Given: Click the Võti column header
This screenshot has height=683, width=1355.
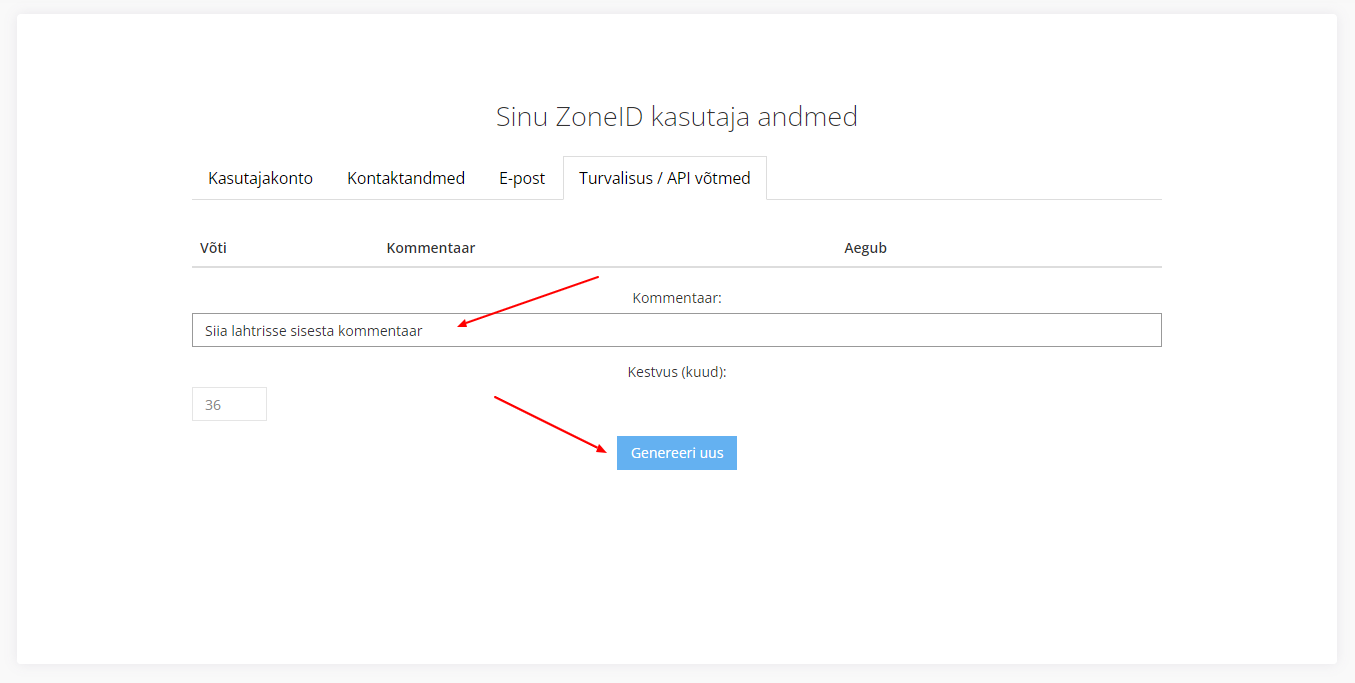Looking at the screenshot, I should point(213,248).
